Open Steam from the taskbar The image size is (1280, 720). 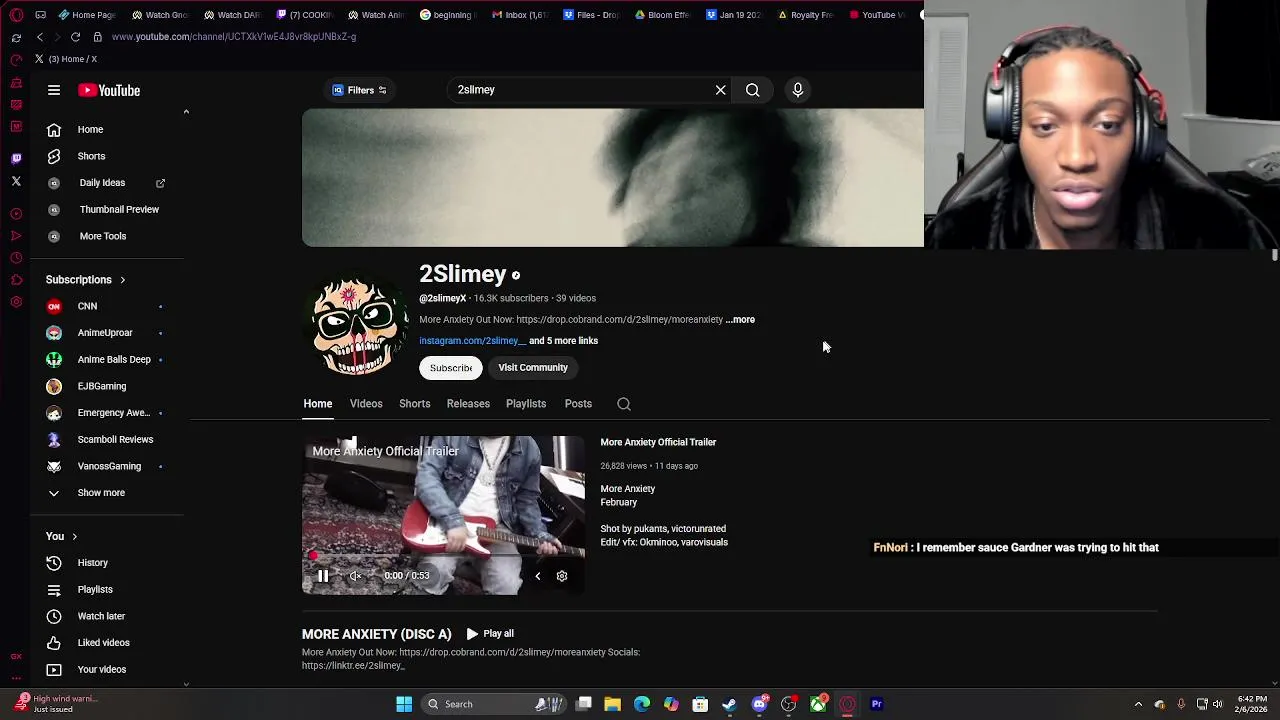[729, 704]
